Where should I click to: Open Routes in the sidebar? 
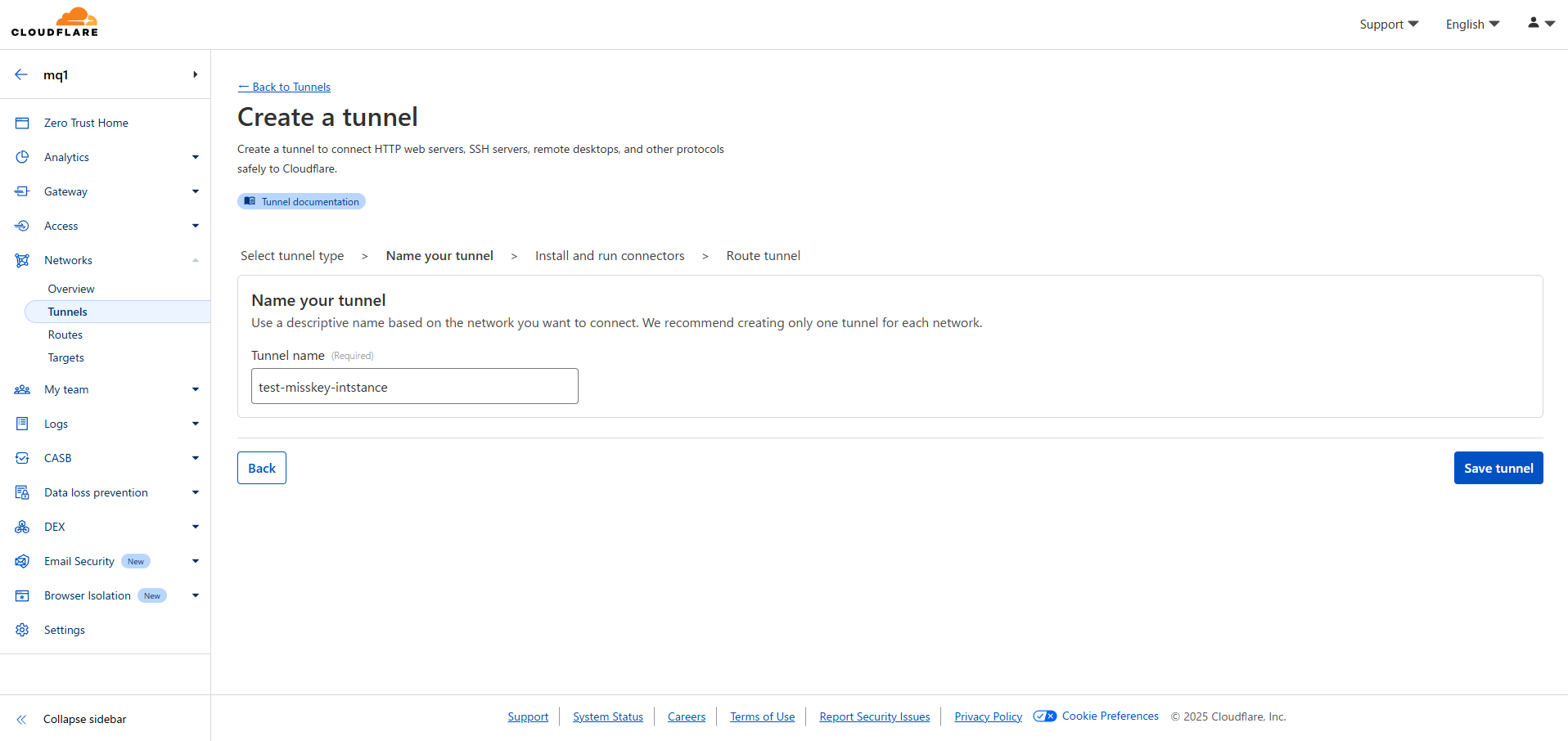(x=65, y=335)
